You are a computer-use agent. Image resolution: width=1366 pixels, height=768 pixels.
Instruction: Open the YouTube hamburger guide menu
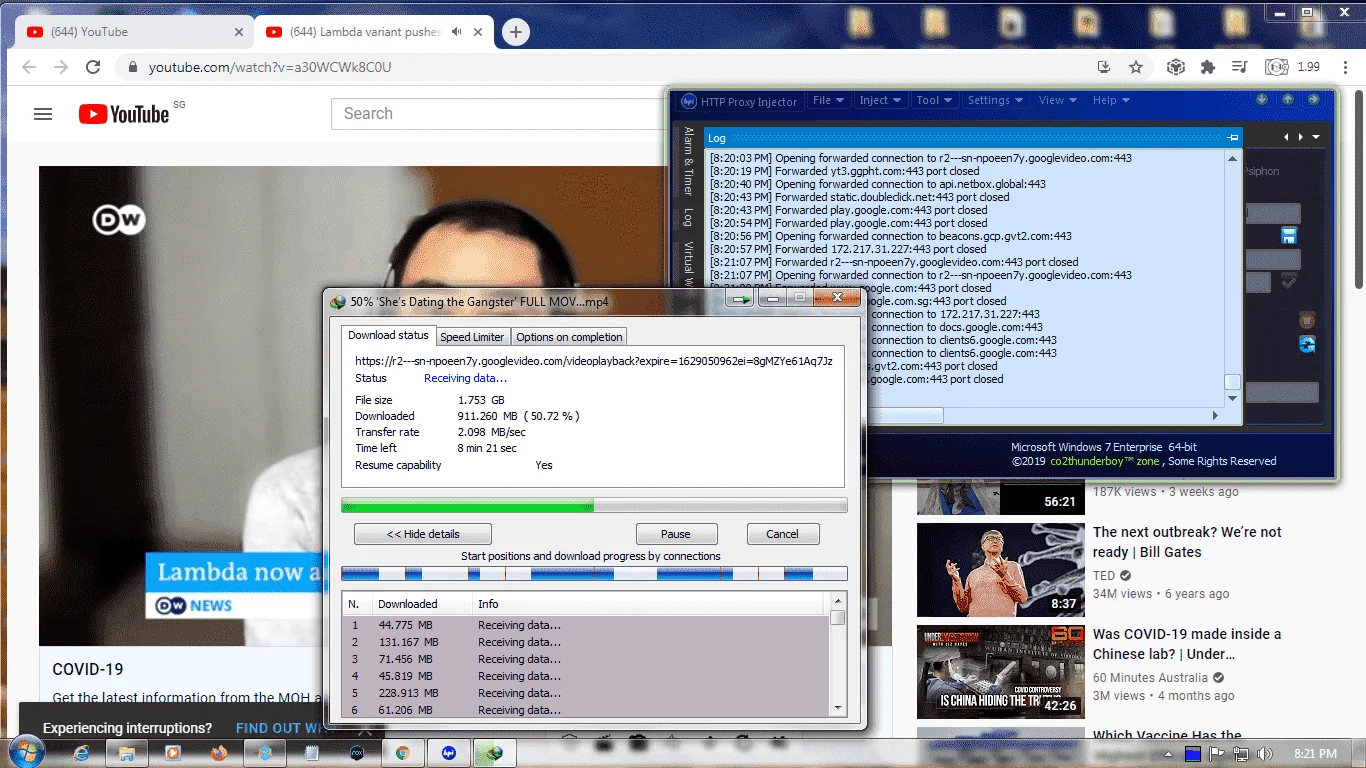coord(43,114)
